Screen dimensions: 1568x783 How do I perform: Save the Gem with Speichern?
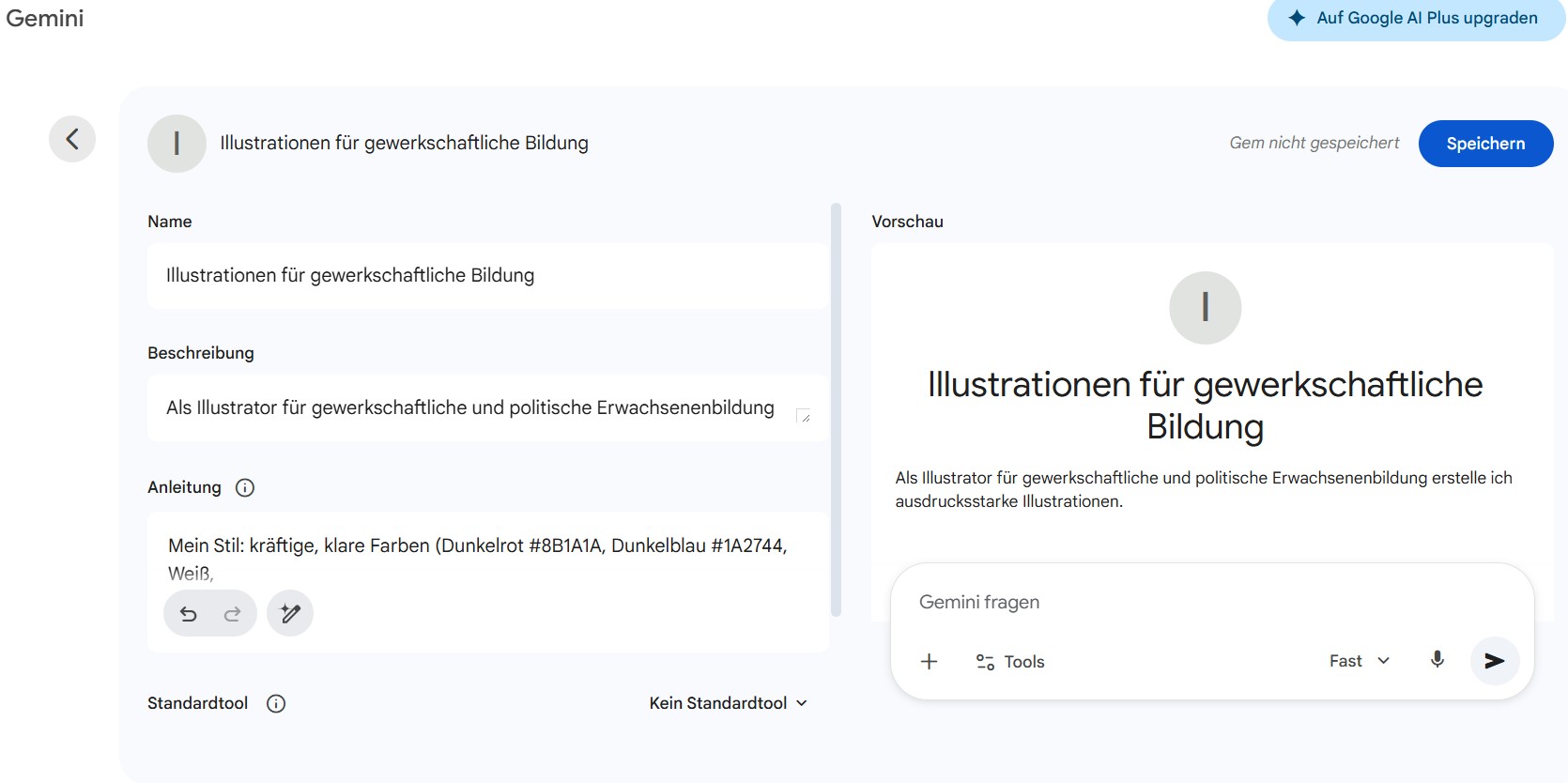coord(1484,144)
